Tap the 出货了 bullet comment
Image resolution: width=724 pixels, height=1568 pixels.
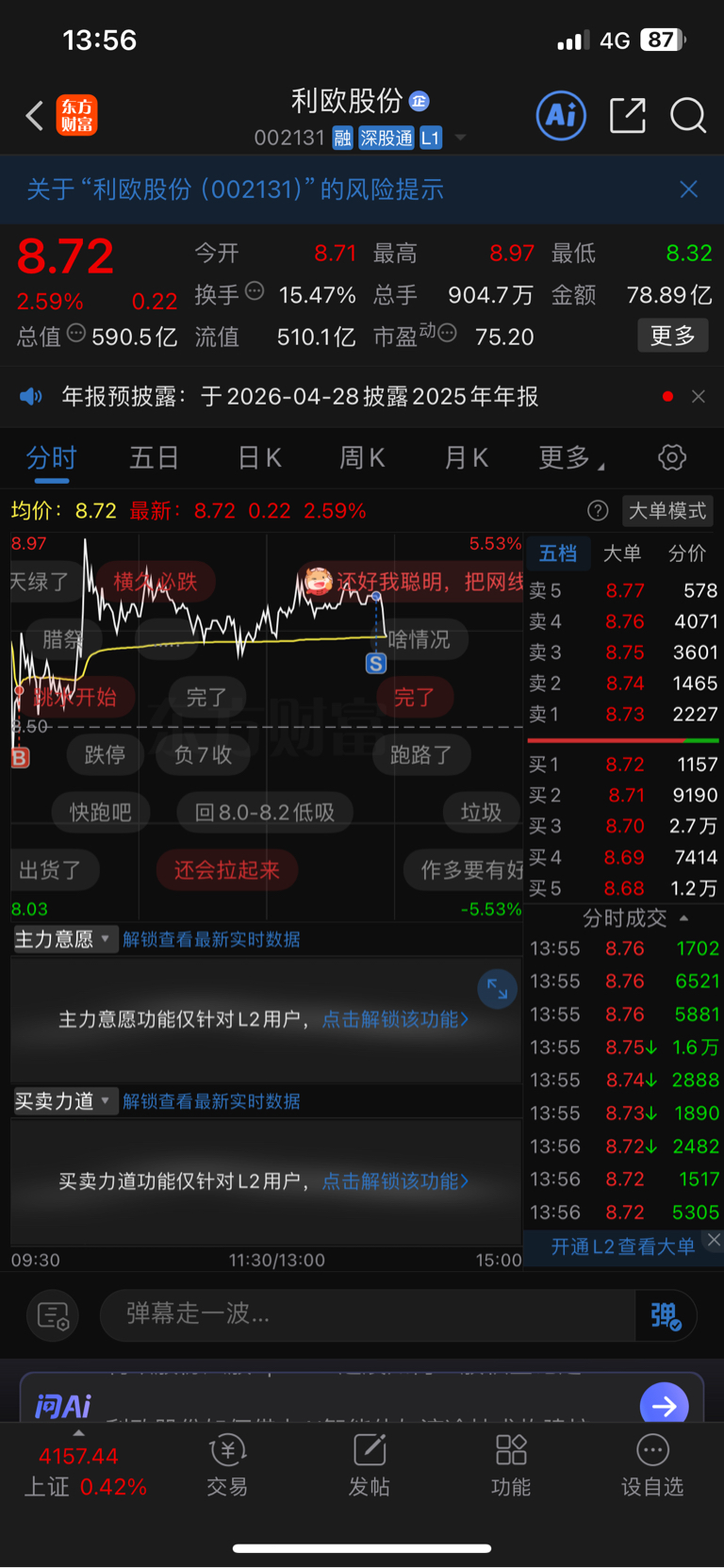coord(51,869)
